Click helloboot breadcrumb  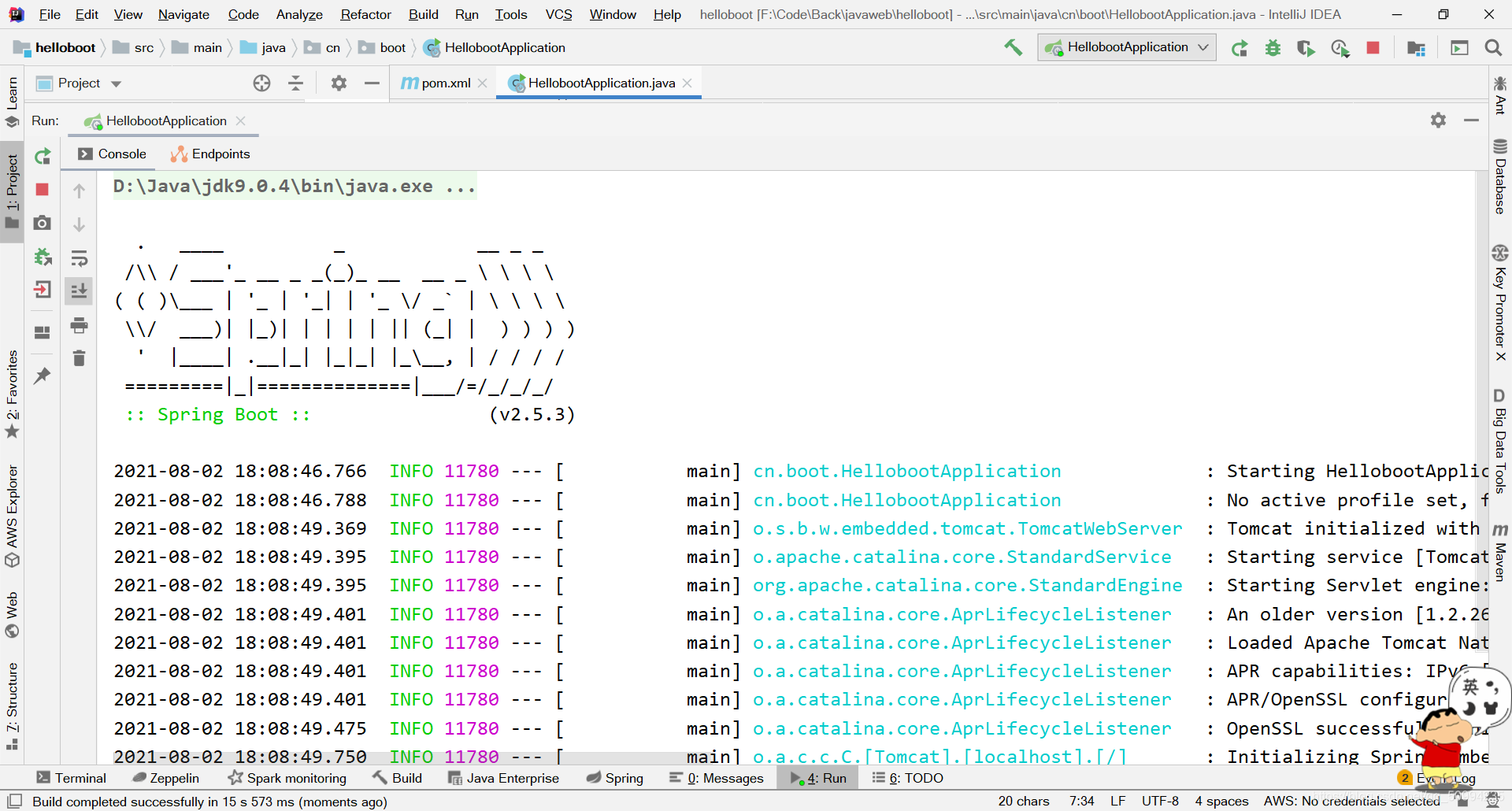pyautogui.click(x=56, y=48)
